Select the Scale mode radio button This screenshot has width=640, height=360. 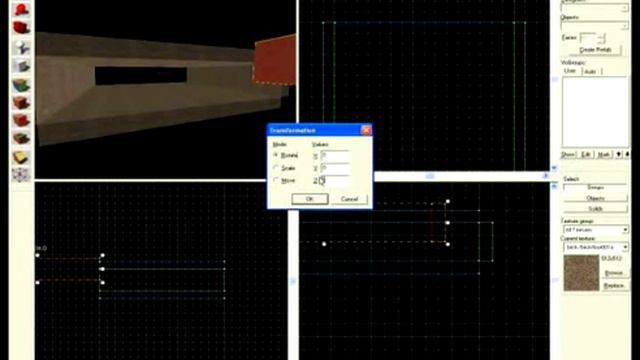276,168
